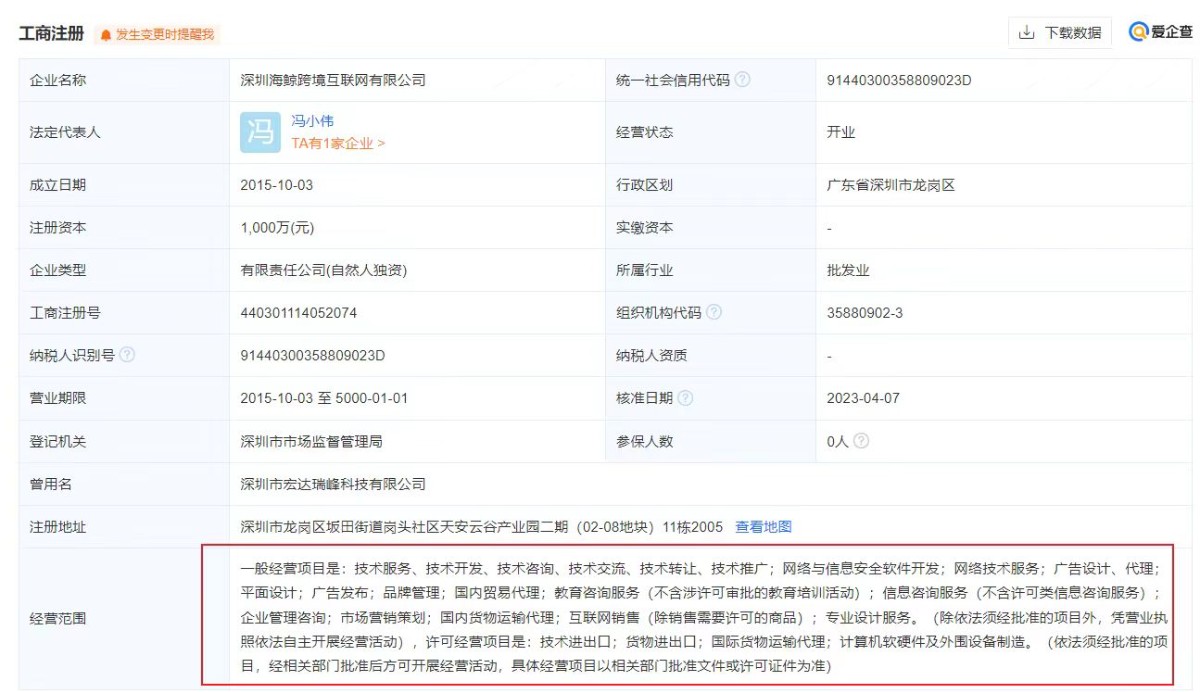Click help icon beside 0人 insured count
The height and width of the screenshot is (692, 1200).
click(861, 441)
